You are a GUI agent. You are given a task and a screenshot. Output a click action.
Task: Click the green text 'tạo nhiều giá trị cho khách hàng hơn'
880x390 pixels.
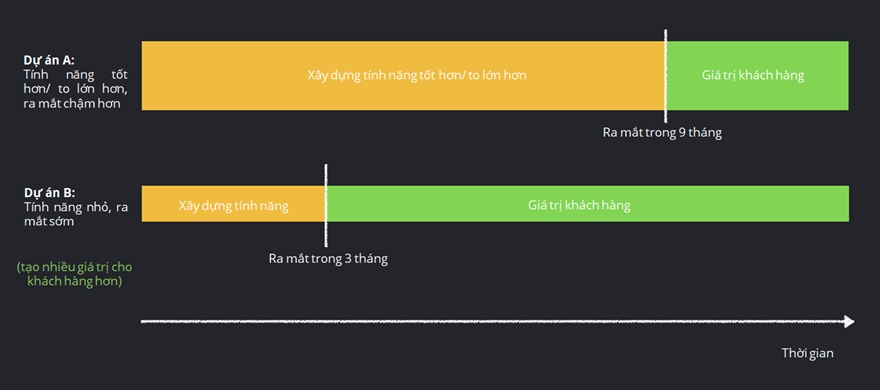(75, 274)
